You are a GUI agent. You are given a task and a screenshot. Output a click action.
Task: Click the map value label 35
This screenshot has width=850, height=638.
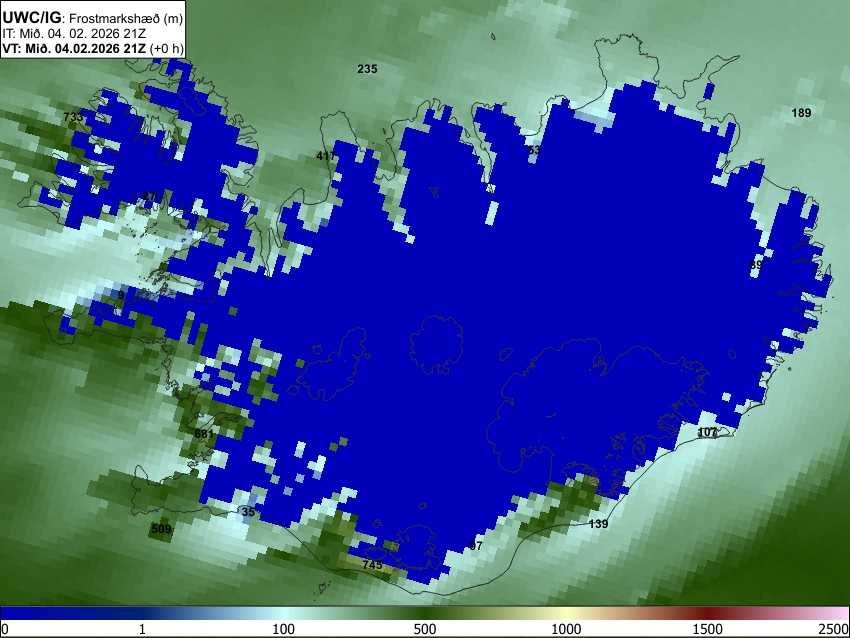tap(248, 512)
